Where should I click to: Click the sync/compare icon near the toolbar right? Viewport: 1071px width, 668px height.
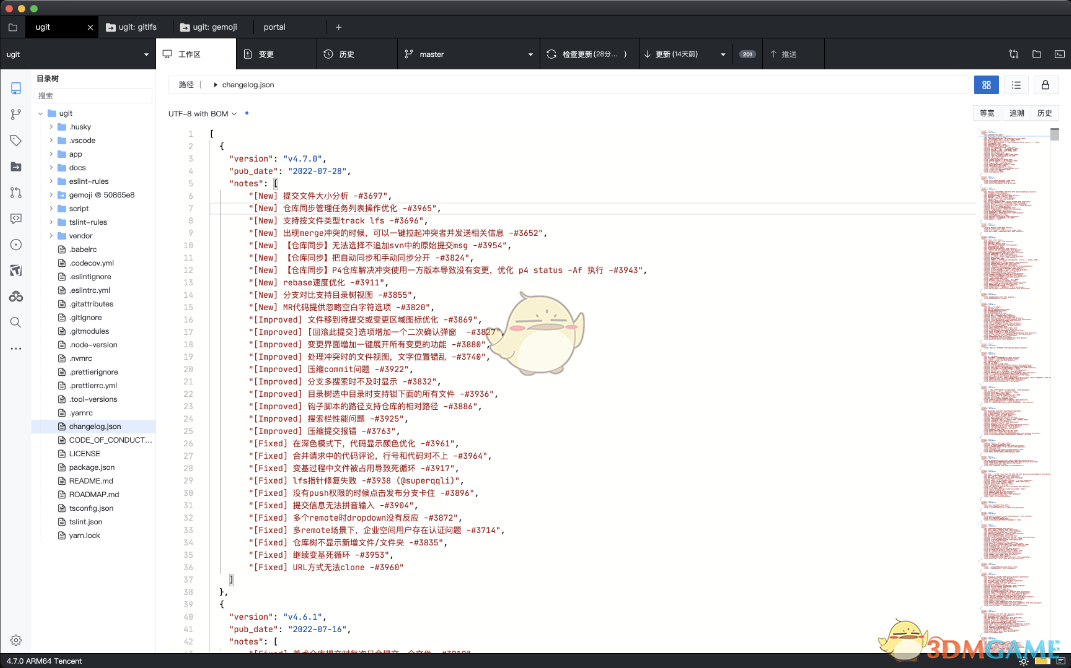click(1014, 54)
